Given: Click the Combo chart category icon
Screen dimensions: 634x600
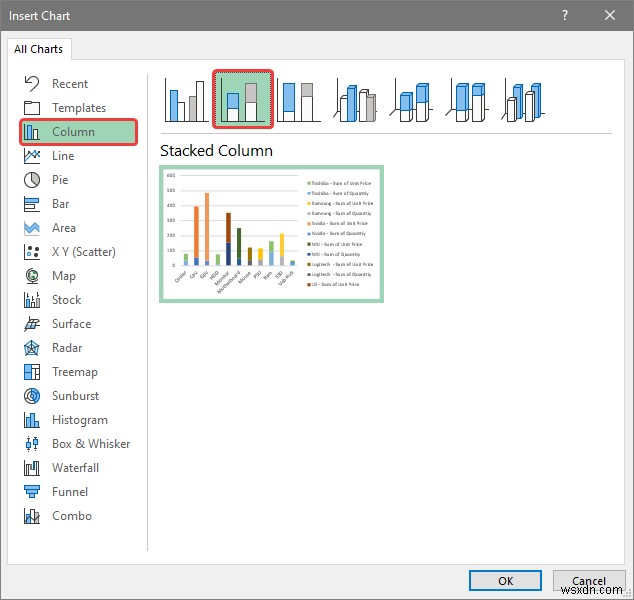Looking at the screenshot, I should pyautogui.click(x=32, y=516).
